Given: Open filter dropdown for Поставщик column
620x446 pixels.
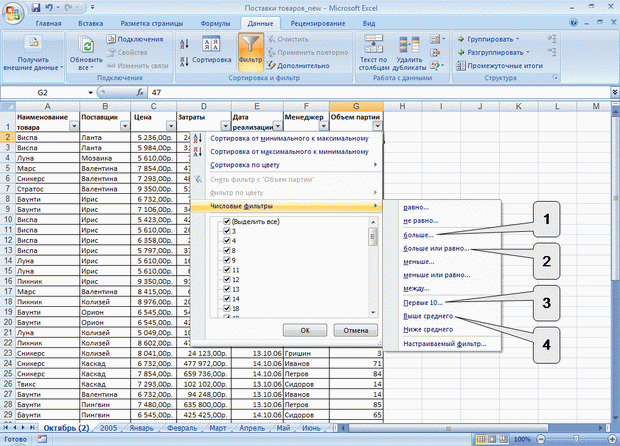Looking at the screenshot, I should click(x=125, y=126).
